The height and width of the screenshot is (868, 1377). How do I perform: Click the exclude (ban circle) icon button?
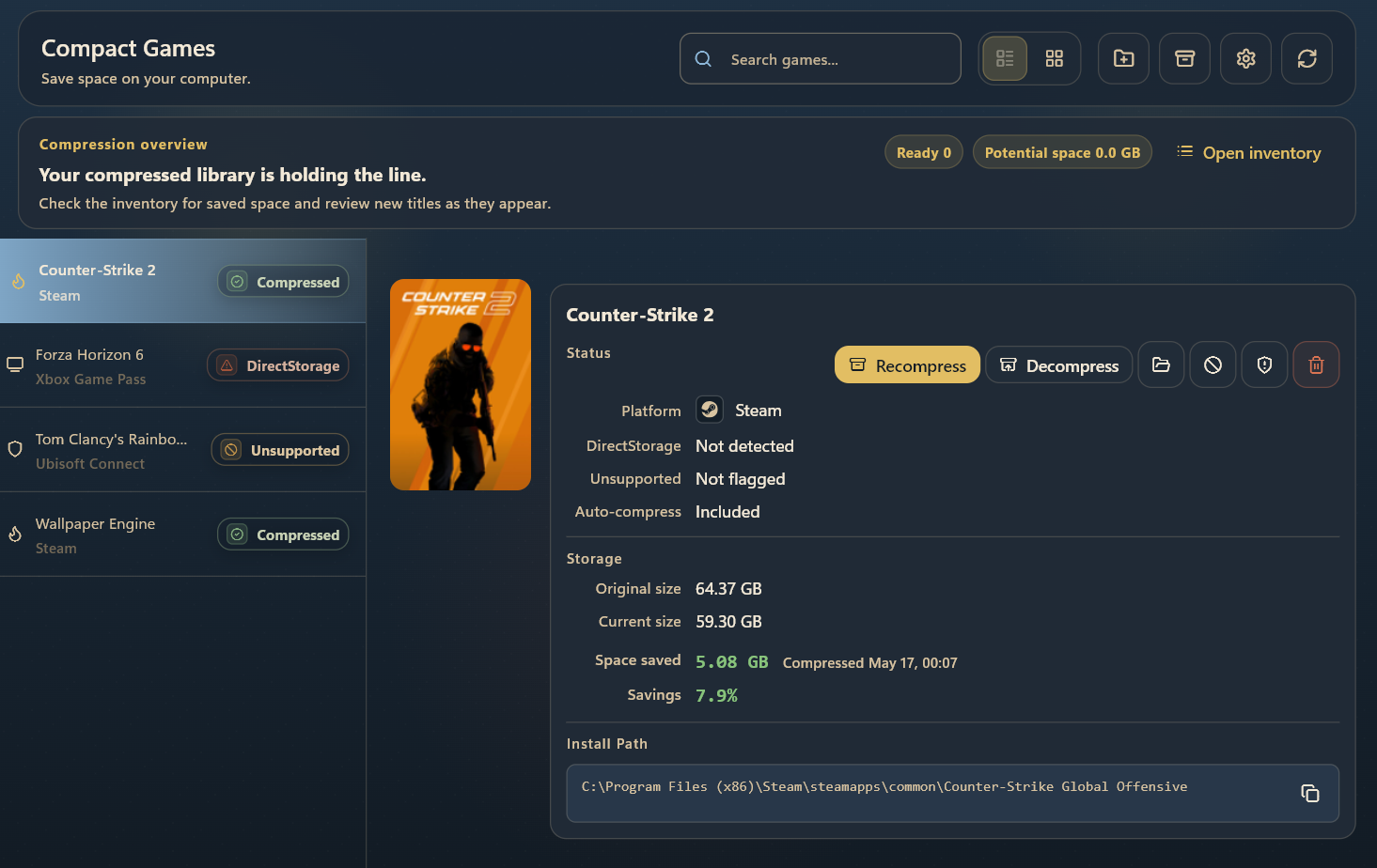(x=1213, y=364)
